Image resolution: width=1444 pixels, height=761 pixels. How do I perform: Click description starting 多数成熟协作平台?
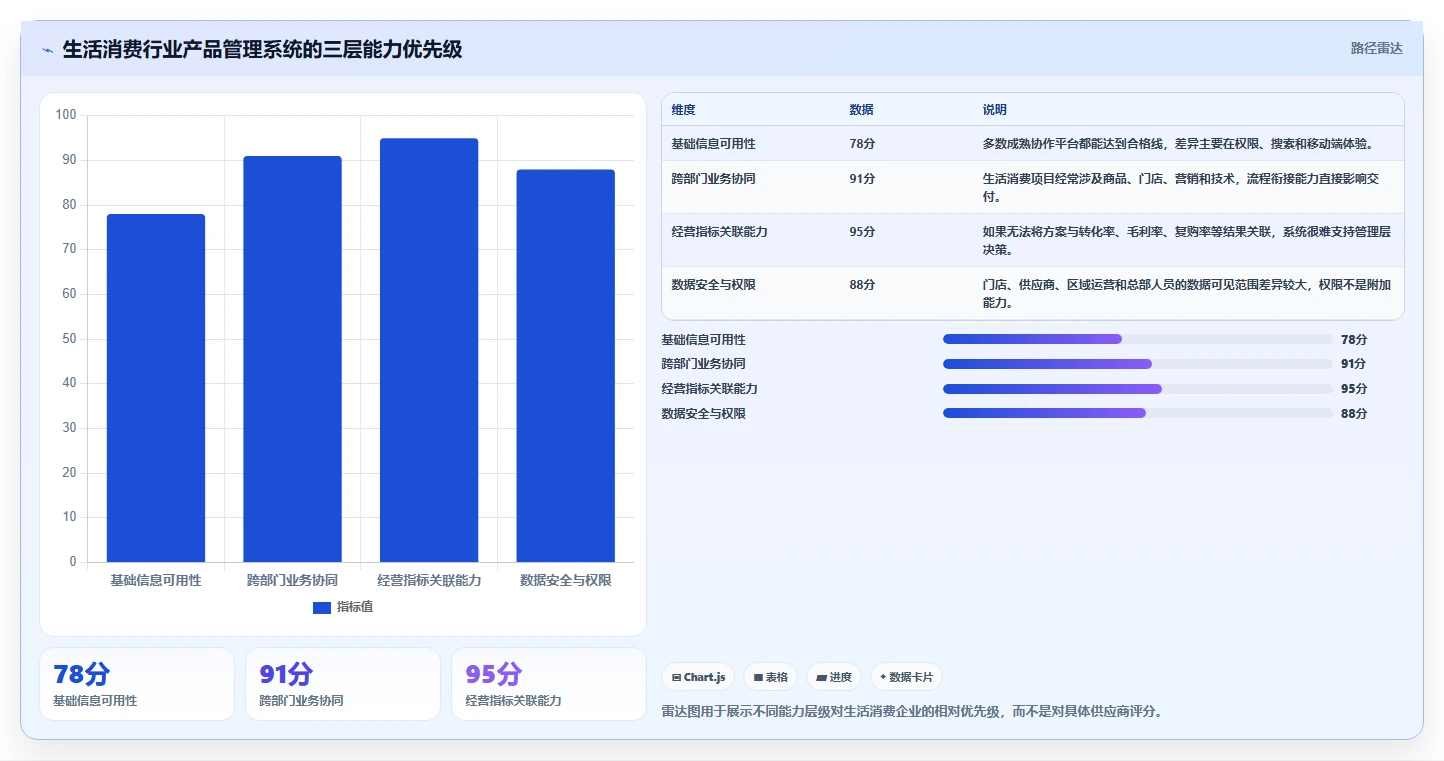[x=1178, y=144]
